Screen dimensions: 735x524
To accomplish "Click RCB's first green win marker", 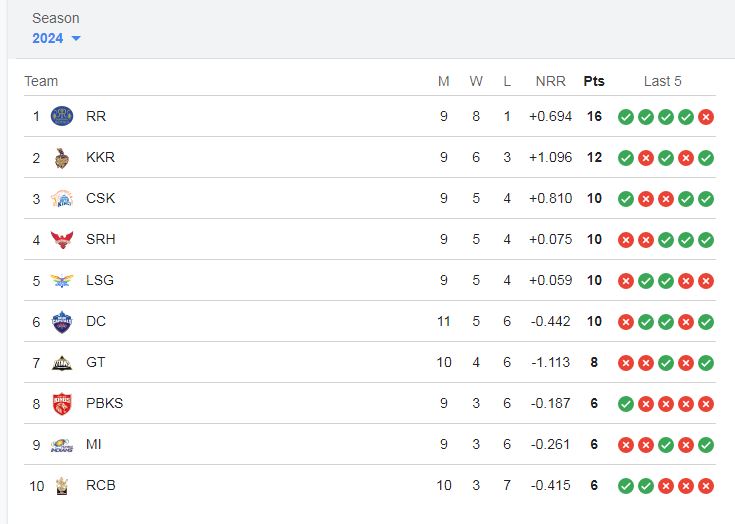I will tap(626, 486).
